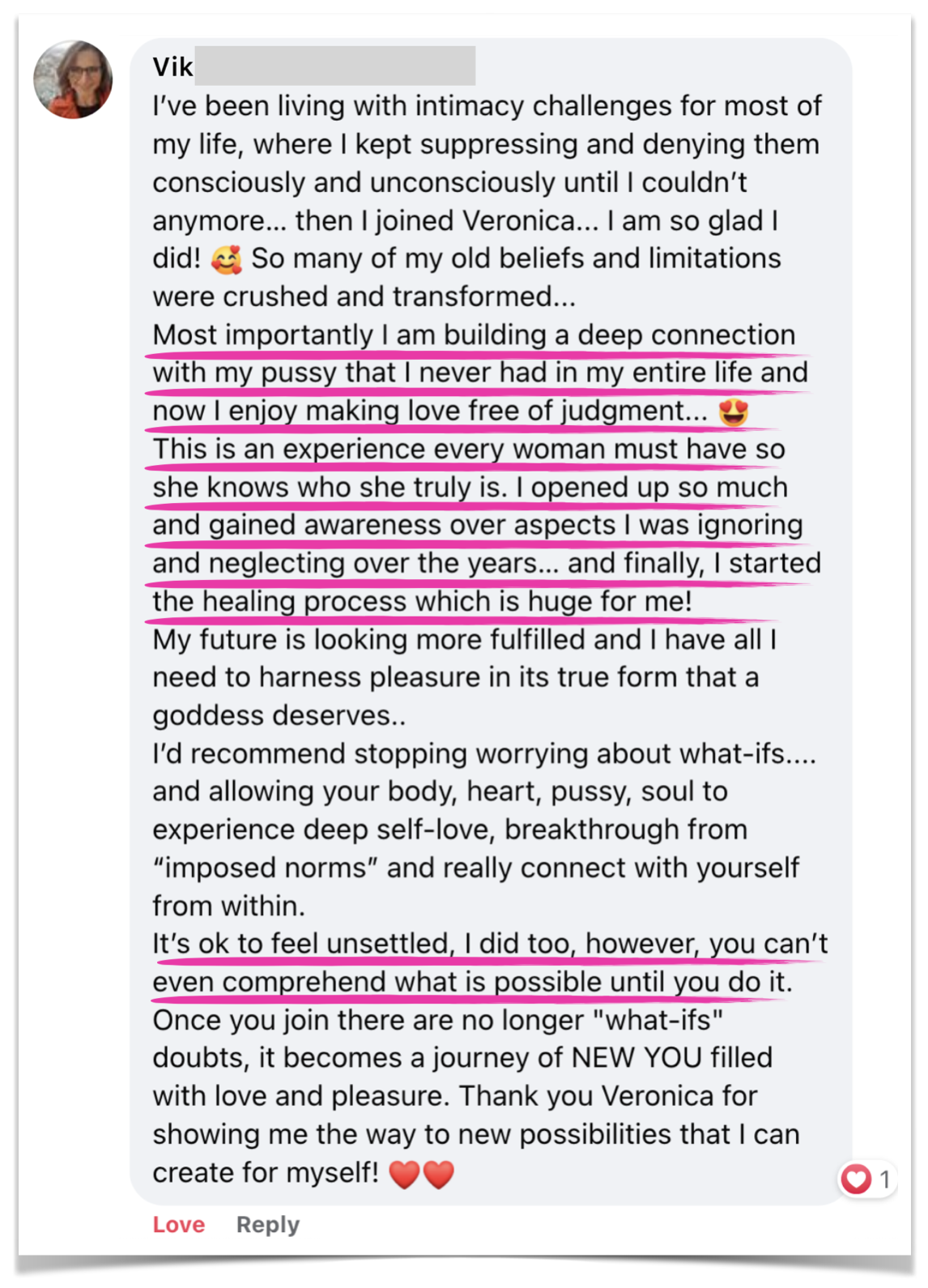Image resolution: width=928 pixels, height=1288 pixels.
Task: Click the smiling-face-with-hearts emoji after "did!"
Action: [226, 259]
